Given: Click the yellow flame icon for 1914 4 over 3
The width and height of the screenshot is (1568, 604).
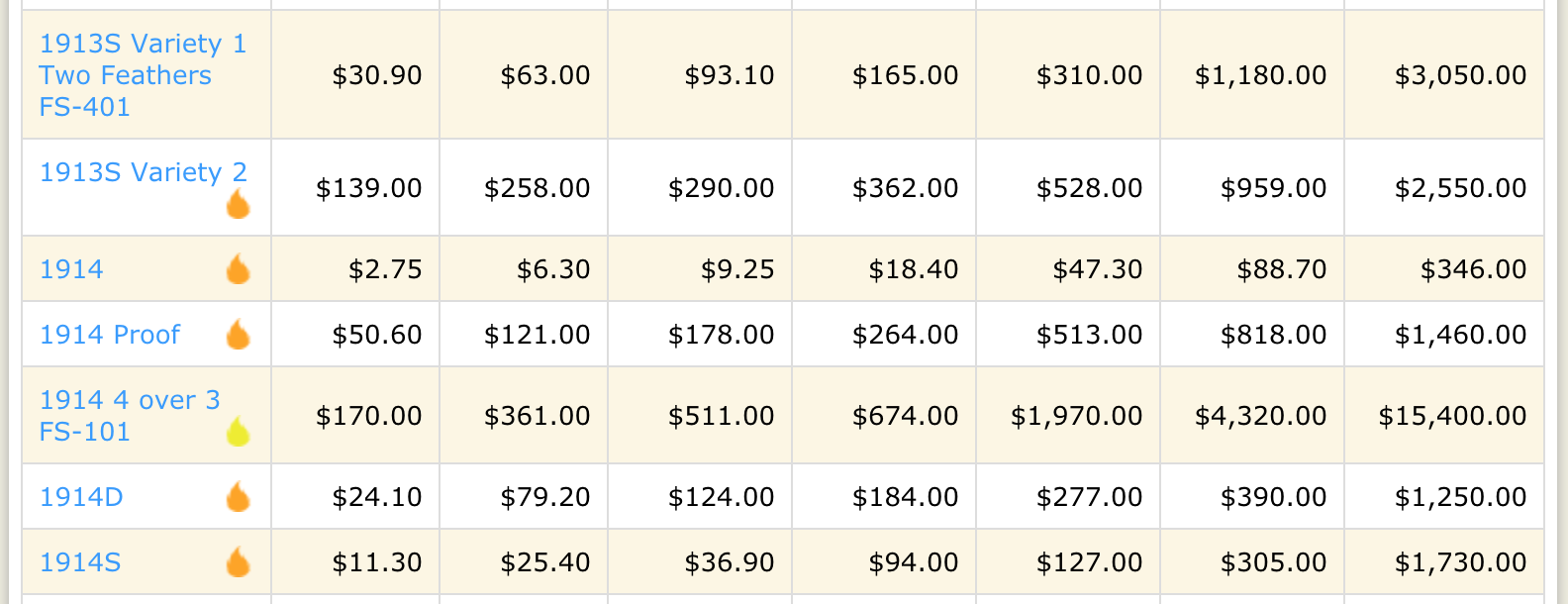Looking at the screenshot, I should coord(238,432).
